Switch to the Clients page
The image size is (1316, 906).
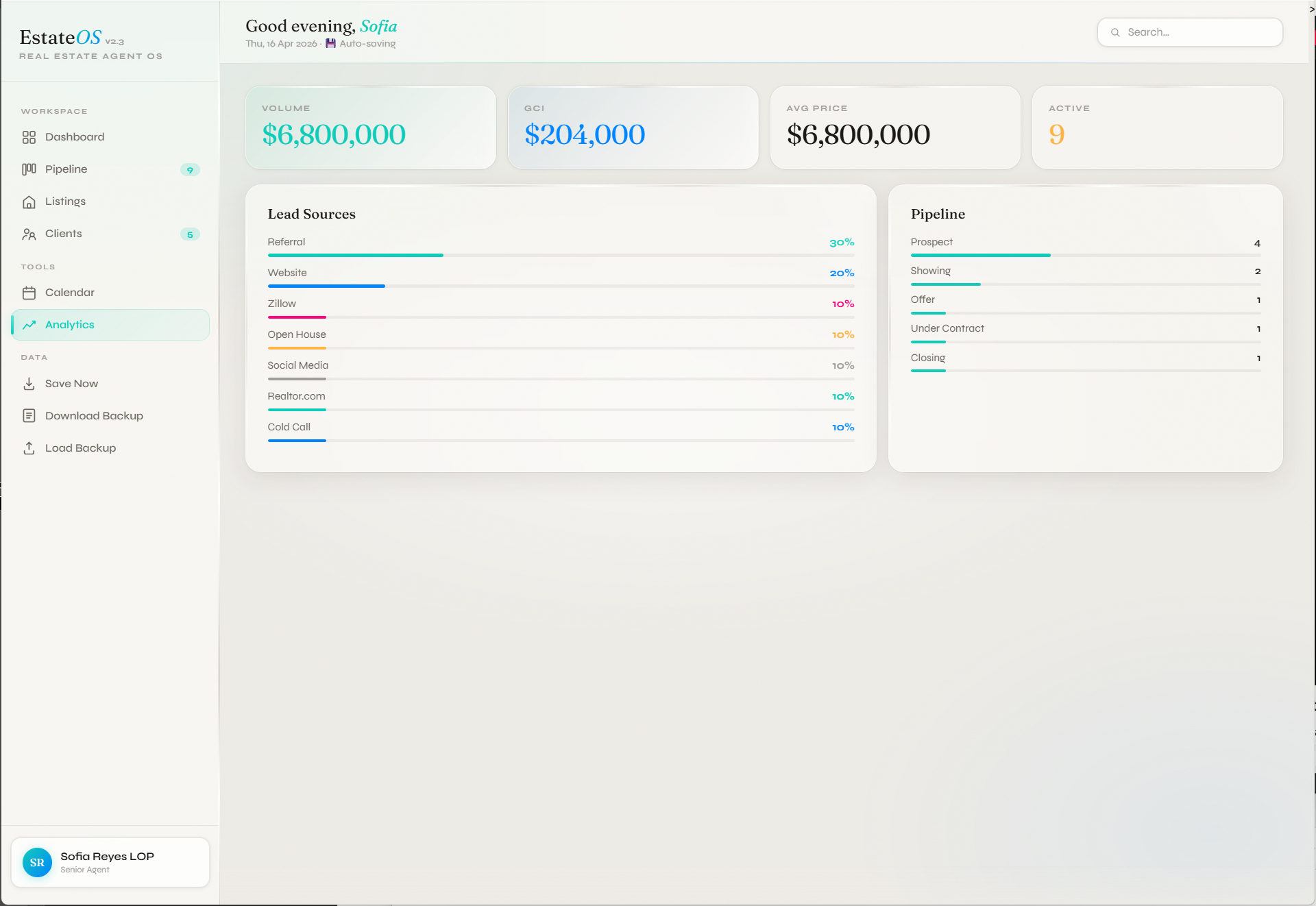click(110, 234)
